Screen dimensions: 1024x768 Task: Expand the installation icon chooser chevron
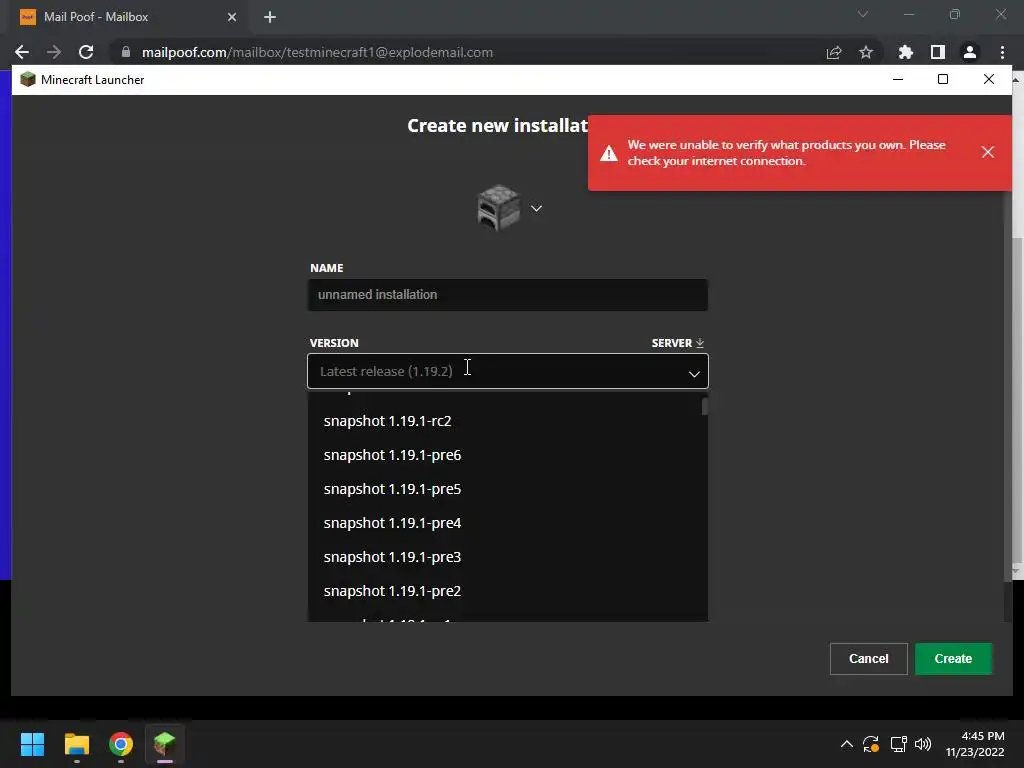pos(536,208)
